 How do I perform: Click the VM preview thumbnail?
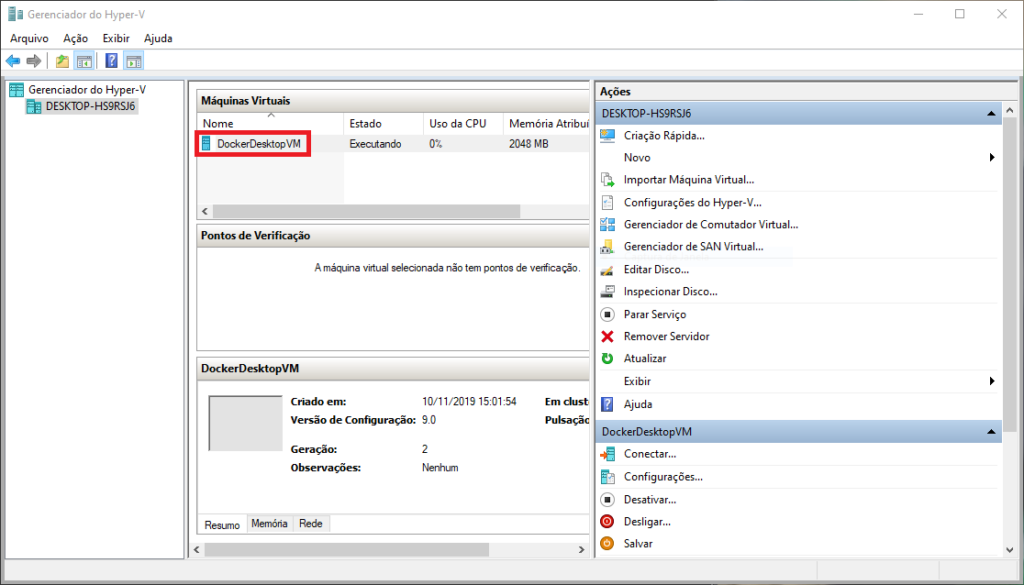(246, 423)
